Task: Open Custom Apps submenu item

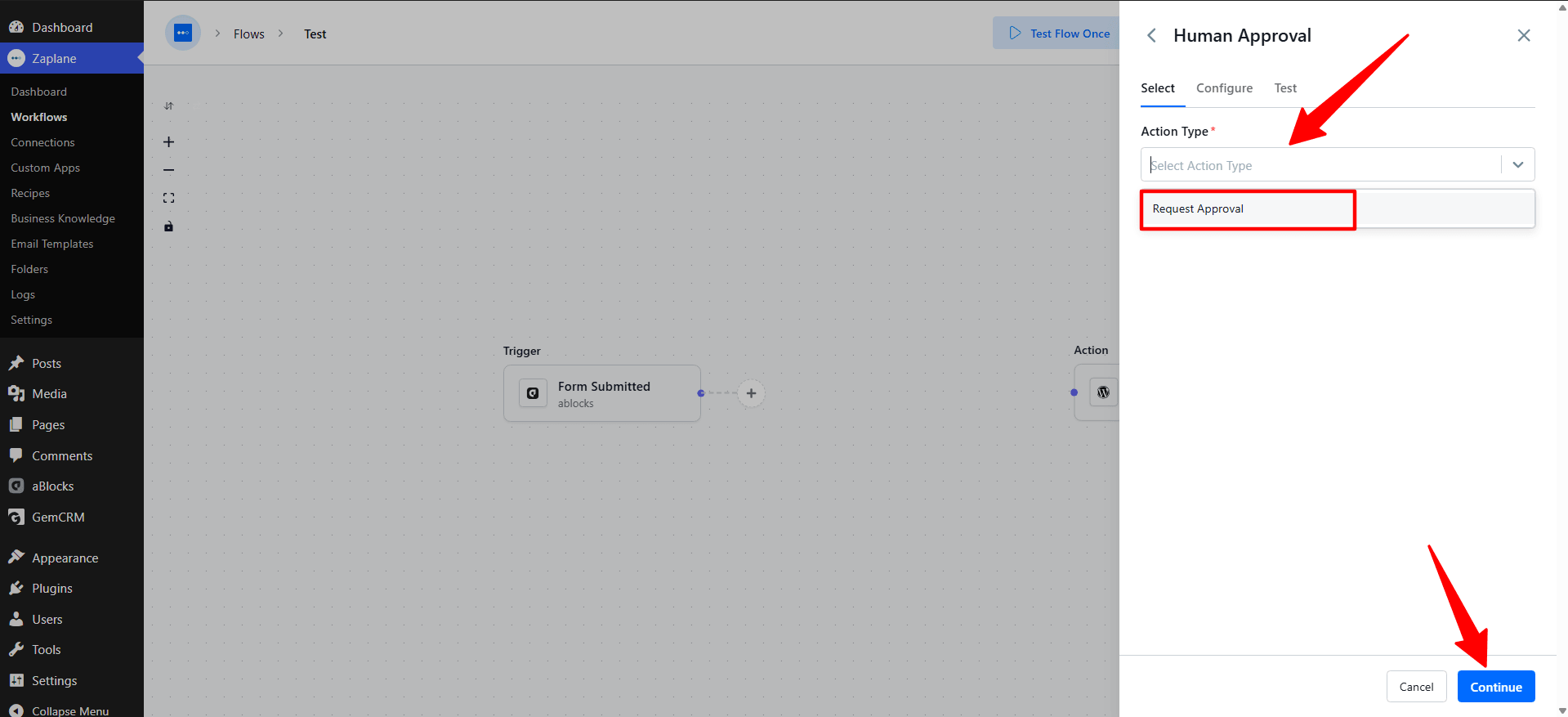Action: tap(46, 168)
